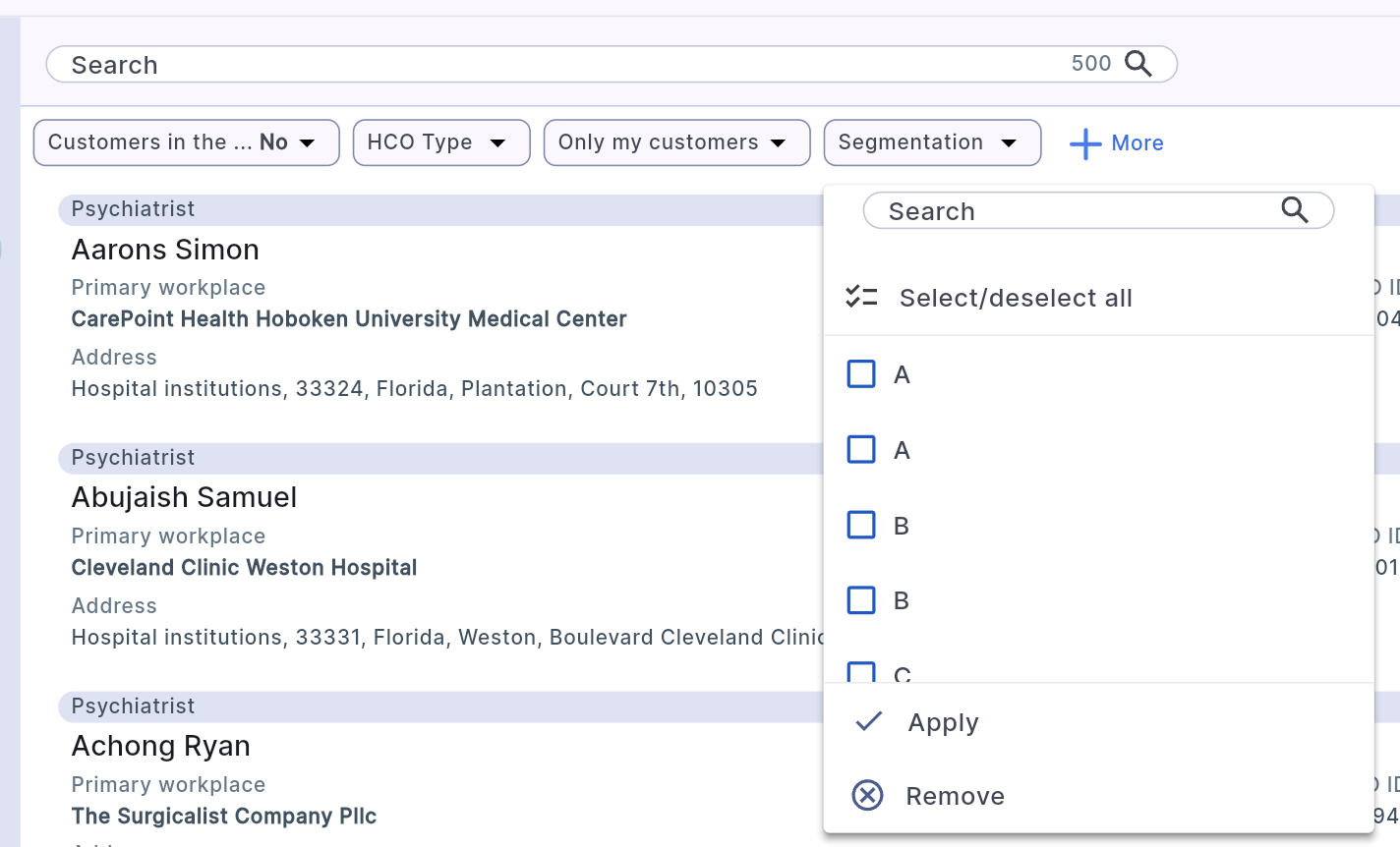Viewport: 1400px width, 847px height.
Task: Open the Only my customers dropdown
Action: pos(677,142)
